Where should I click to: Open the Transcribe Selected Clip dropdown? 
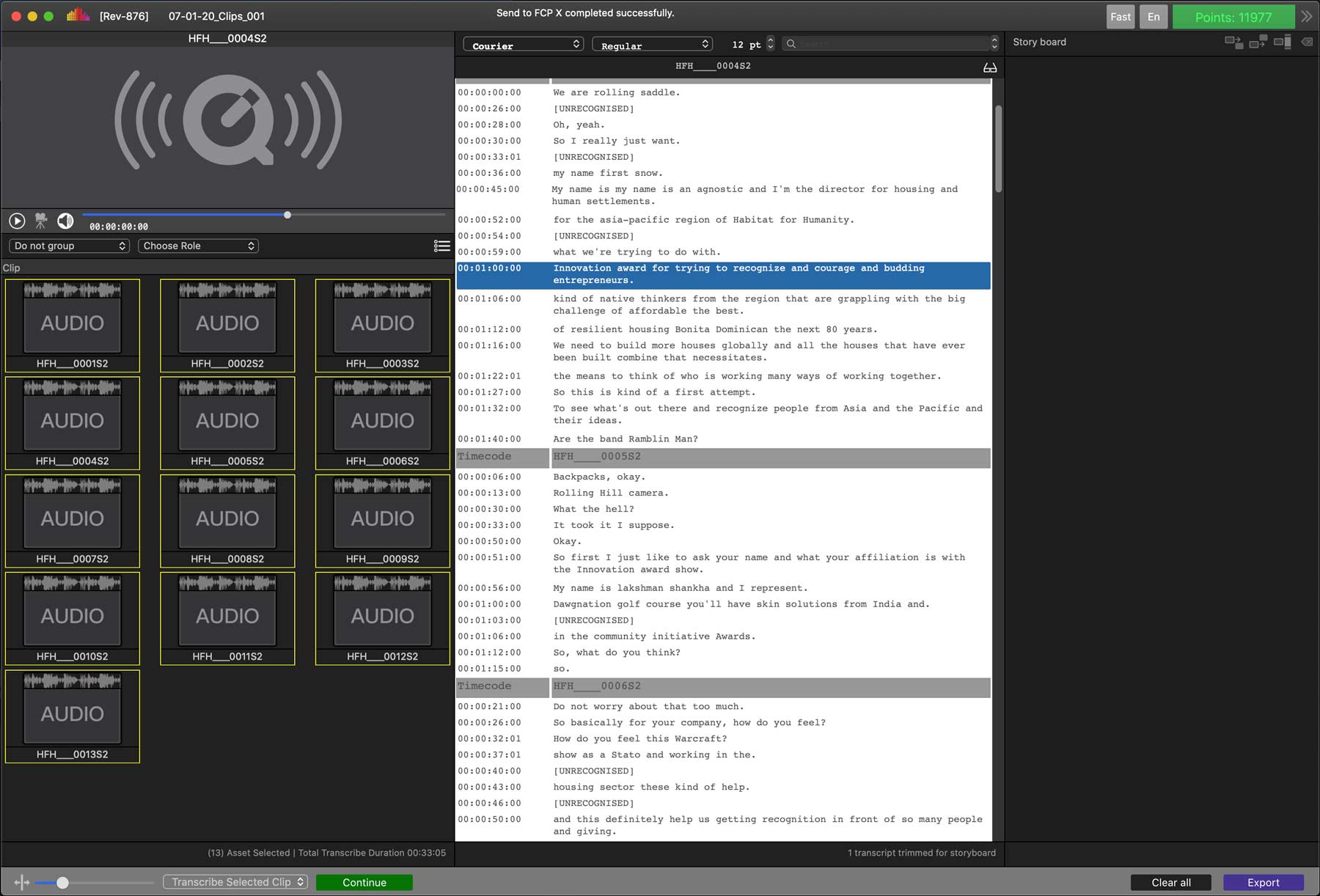(235, 882)
